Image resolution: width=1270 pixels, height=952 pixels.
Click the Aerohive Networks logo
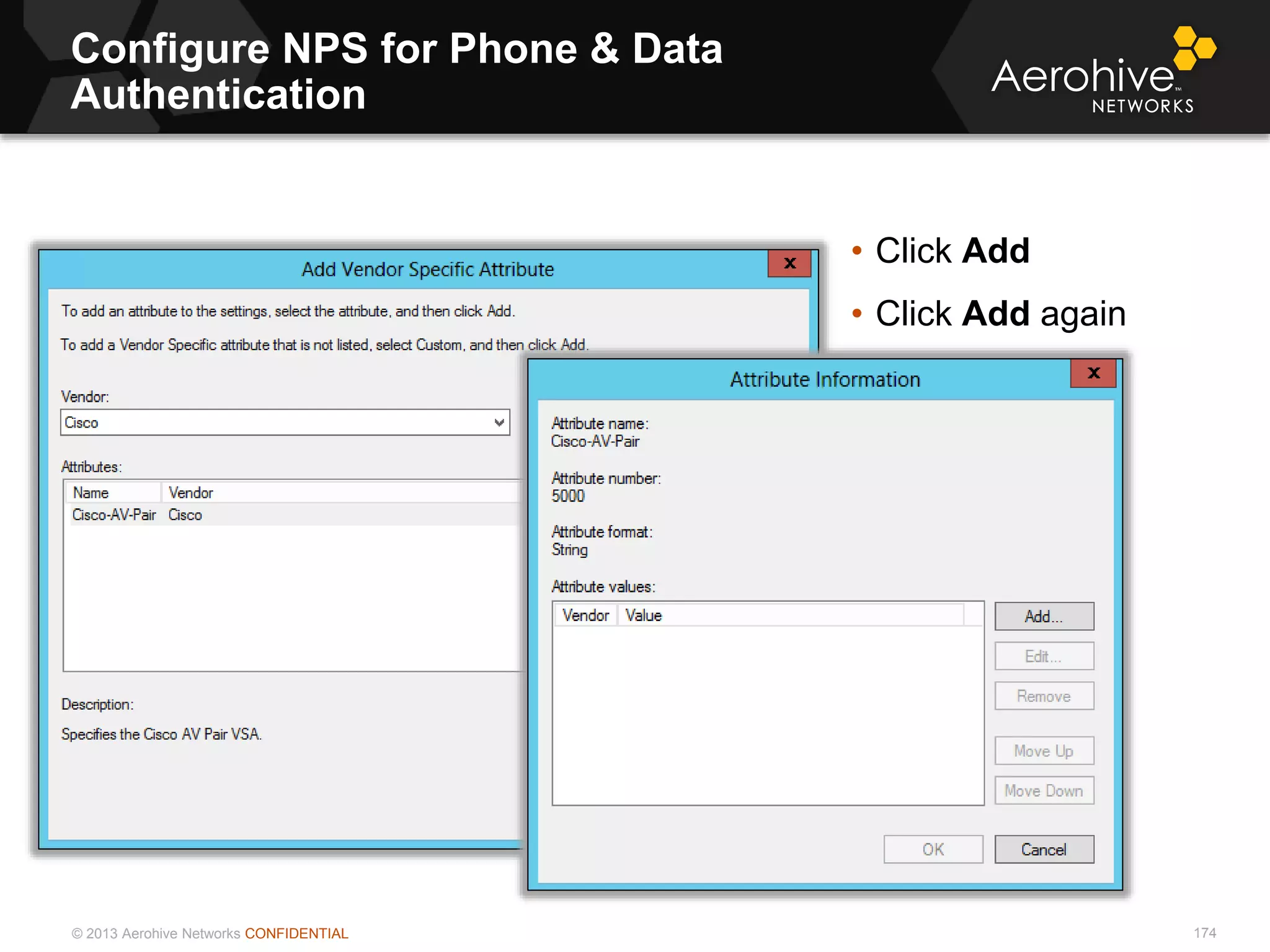tap(1104, 70)
